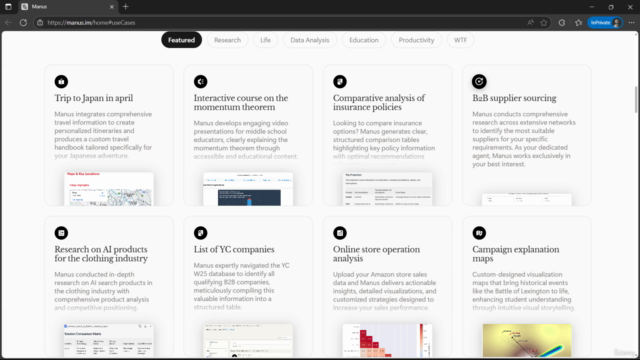Go back with the browser back arrow
Screen dimensions: 640x360
[8, 22]
